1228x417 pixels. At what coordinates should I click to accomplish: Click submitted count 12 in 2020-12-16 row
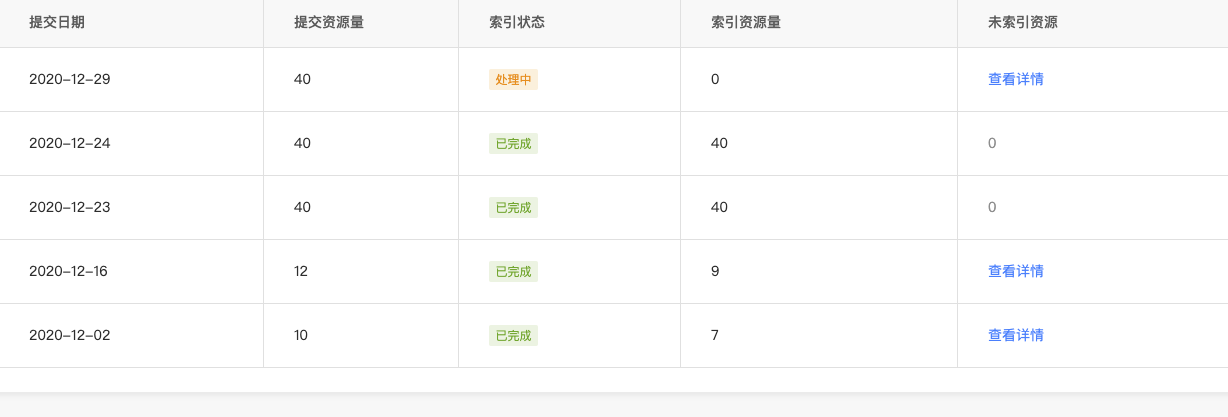(x=301, y=271)
